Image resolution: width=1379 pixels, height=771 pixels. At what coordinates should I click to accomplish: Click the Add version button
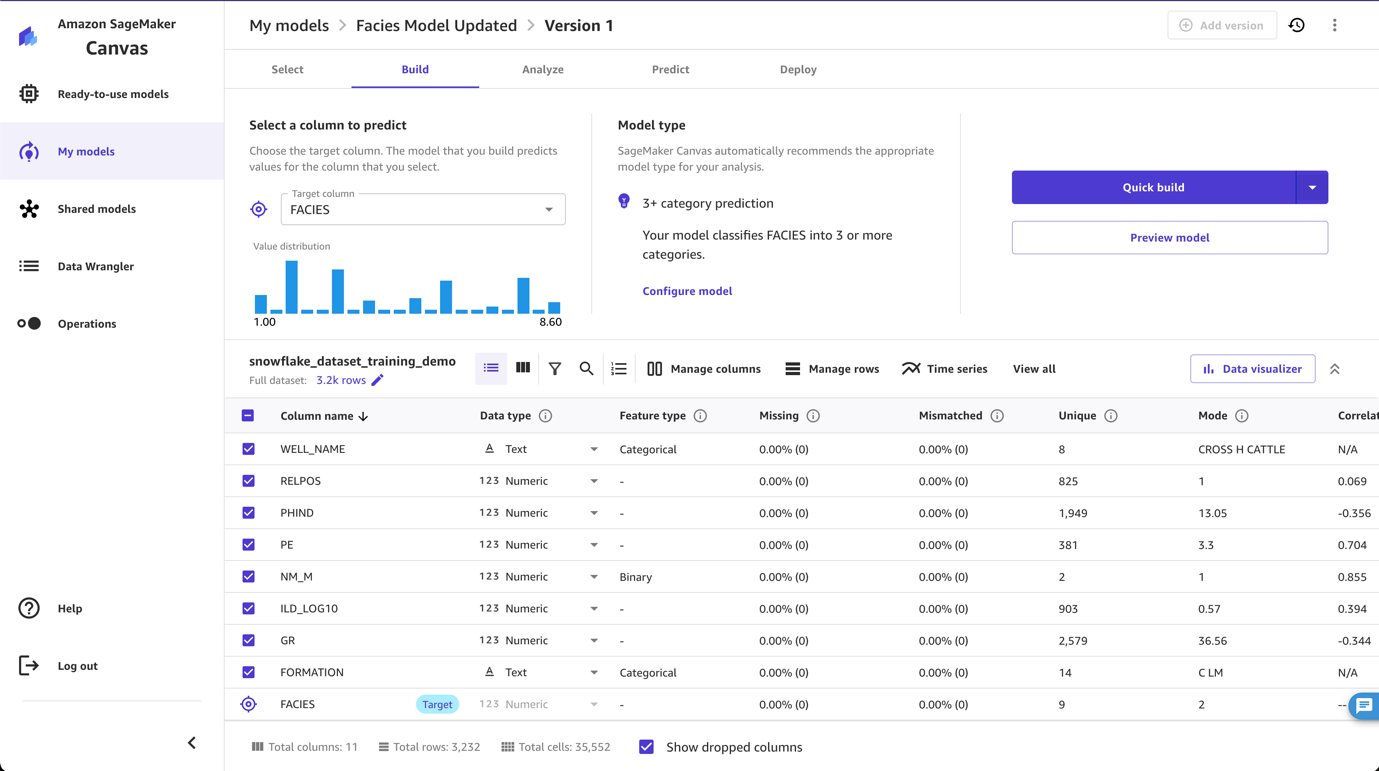tap(1222, 25)
